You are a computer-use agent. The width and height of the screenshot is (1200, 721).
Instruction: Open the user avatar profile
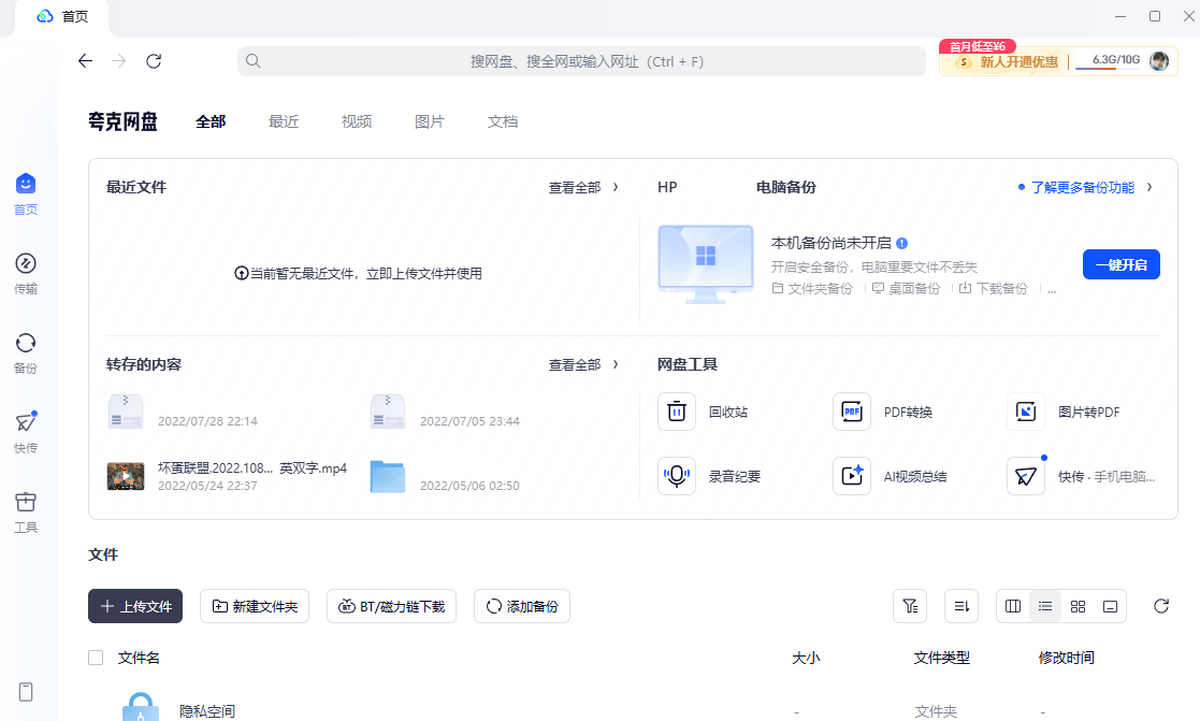(1159, 61)
